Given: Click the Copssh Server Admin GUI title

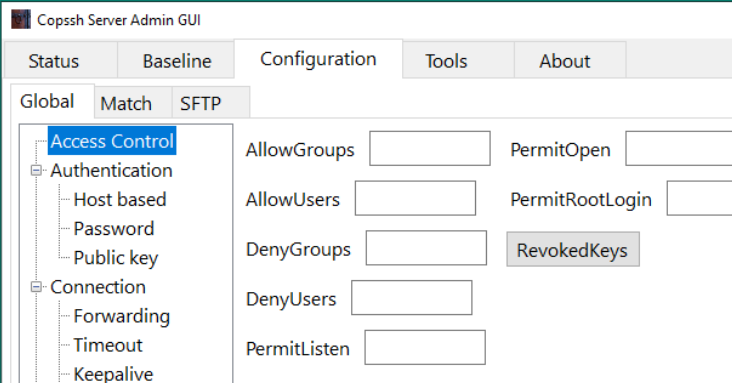Looking at the screenshot, I should pyautogui.click(x=119, y=20).
